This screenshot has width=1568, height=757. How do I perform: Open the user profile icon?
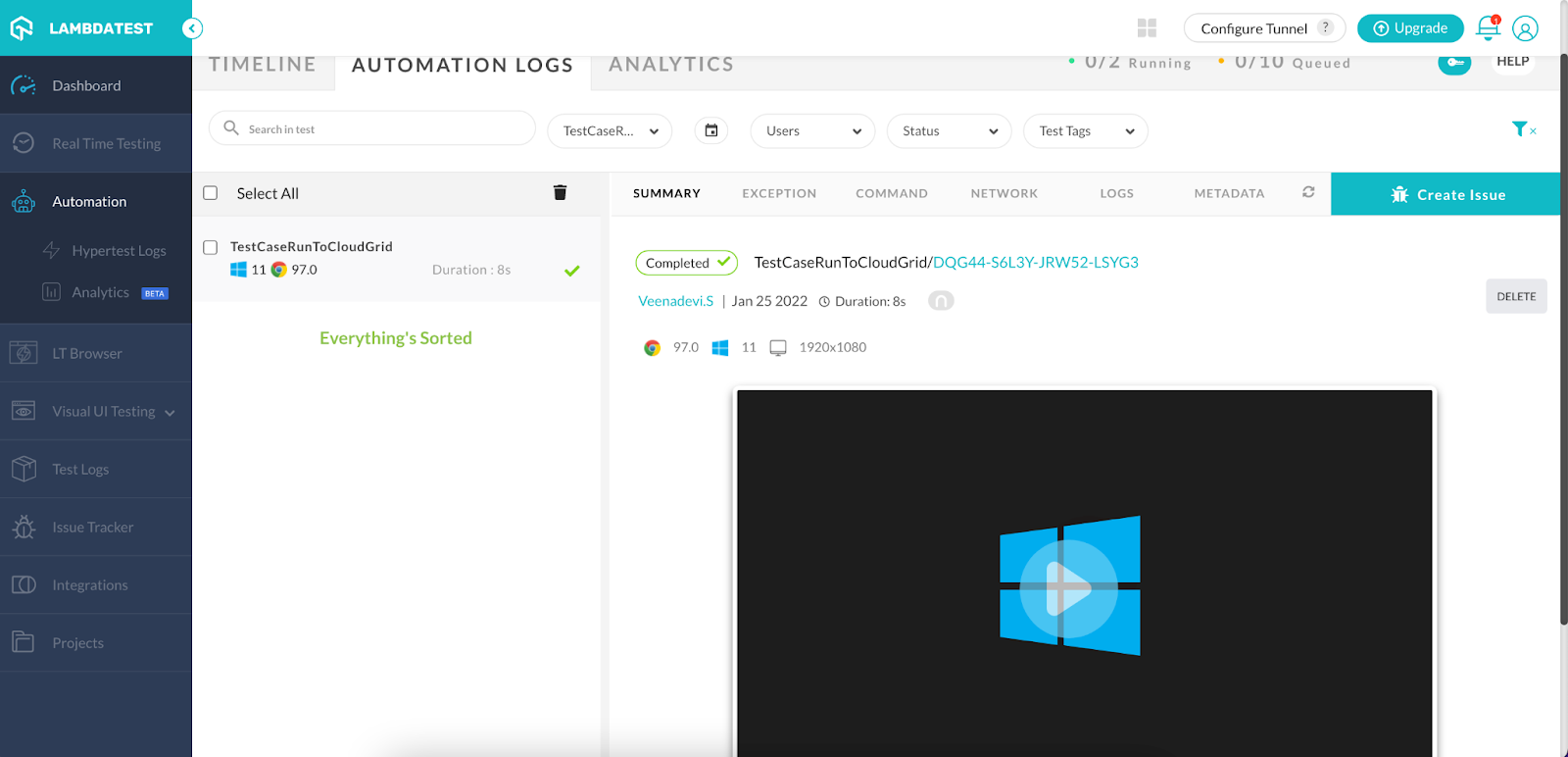[1525, 28]
